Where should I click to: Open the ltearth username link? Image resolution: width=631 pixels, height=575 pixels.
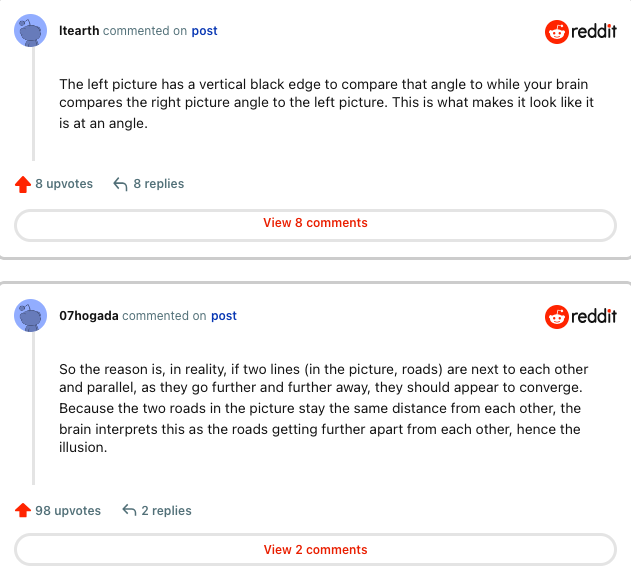pos(79,31)
